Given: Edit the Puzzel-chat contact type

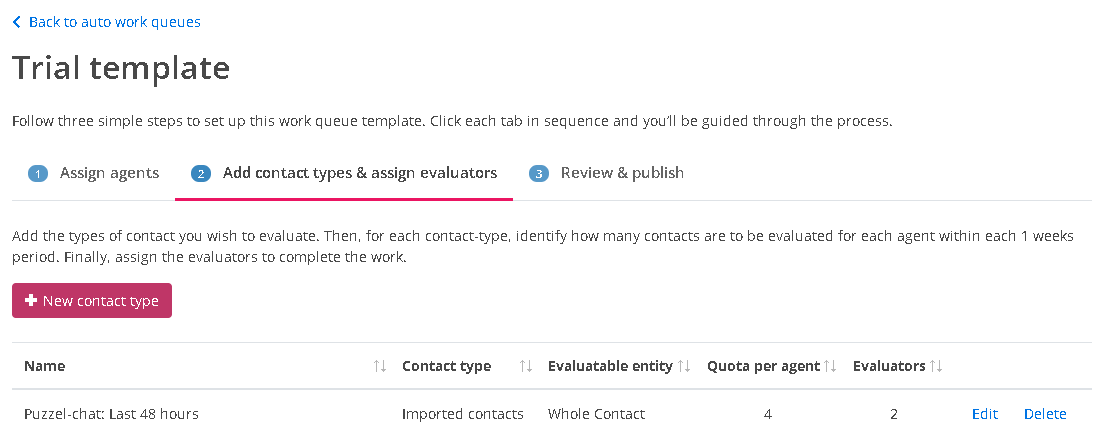Looking at the screenshot, I should tap(985, 414).
